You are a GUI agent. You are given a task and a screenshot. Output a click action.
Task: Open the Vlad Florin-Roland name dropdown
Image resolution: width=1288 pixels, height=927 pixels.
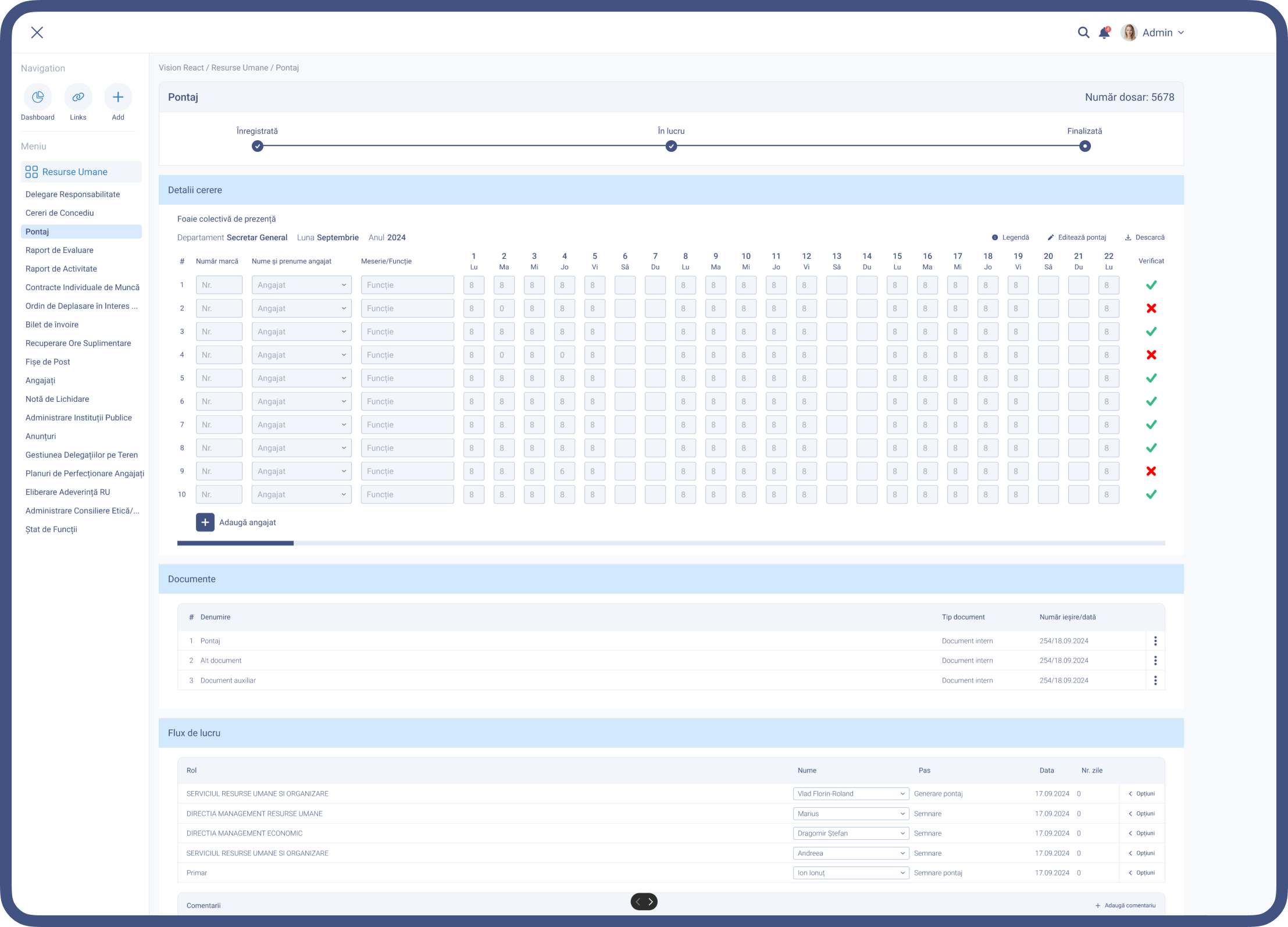click(851, 794)
